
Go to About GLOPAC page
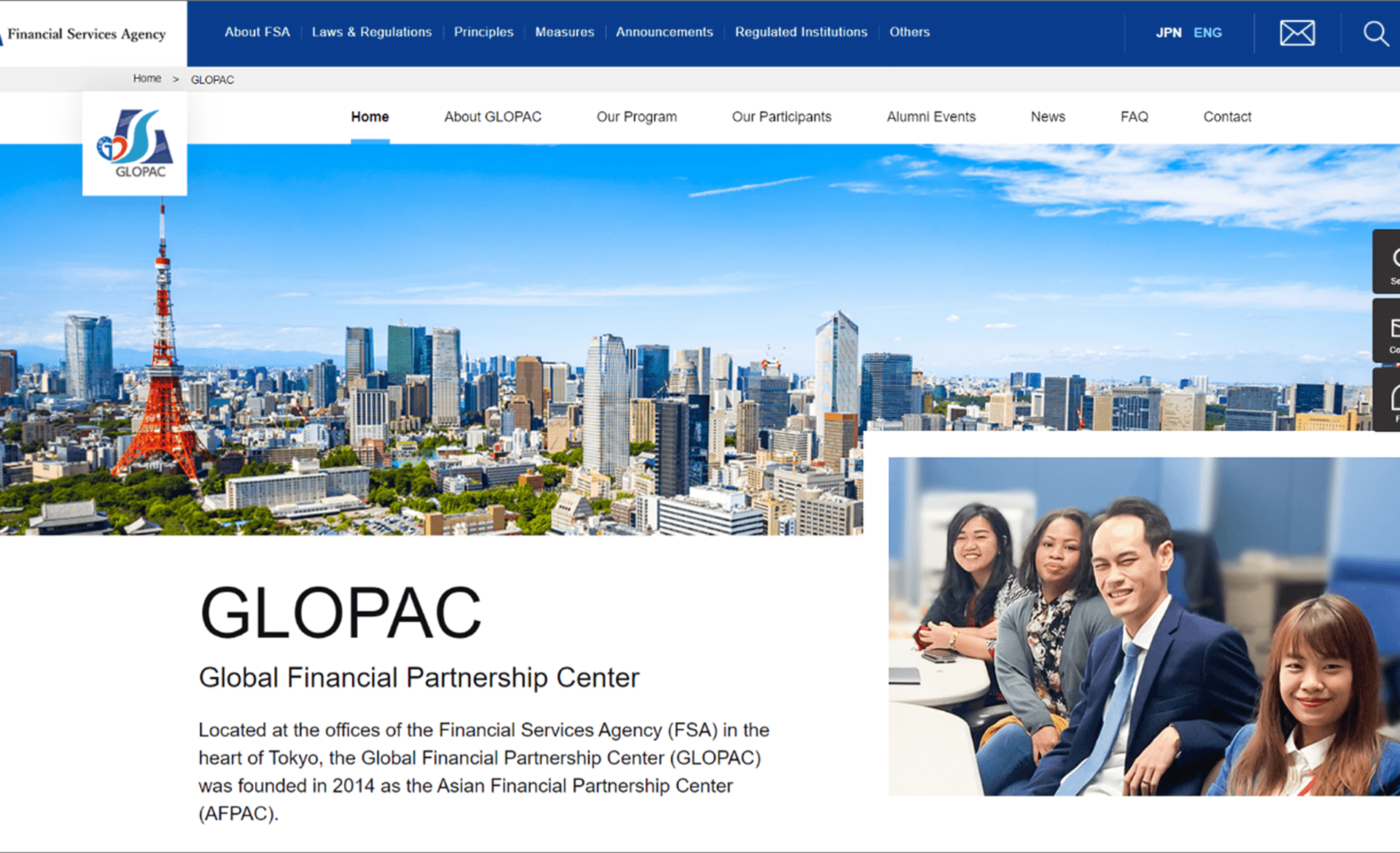492,117
